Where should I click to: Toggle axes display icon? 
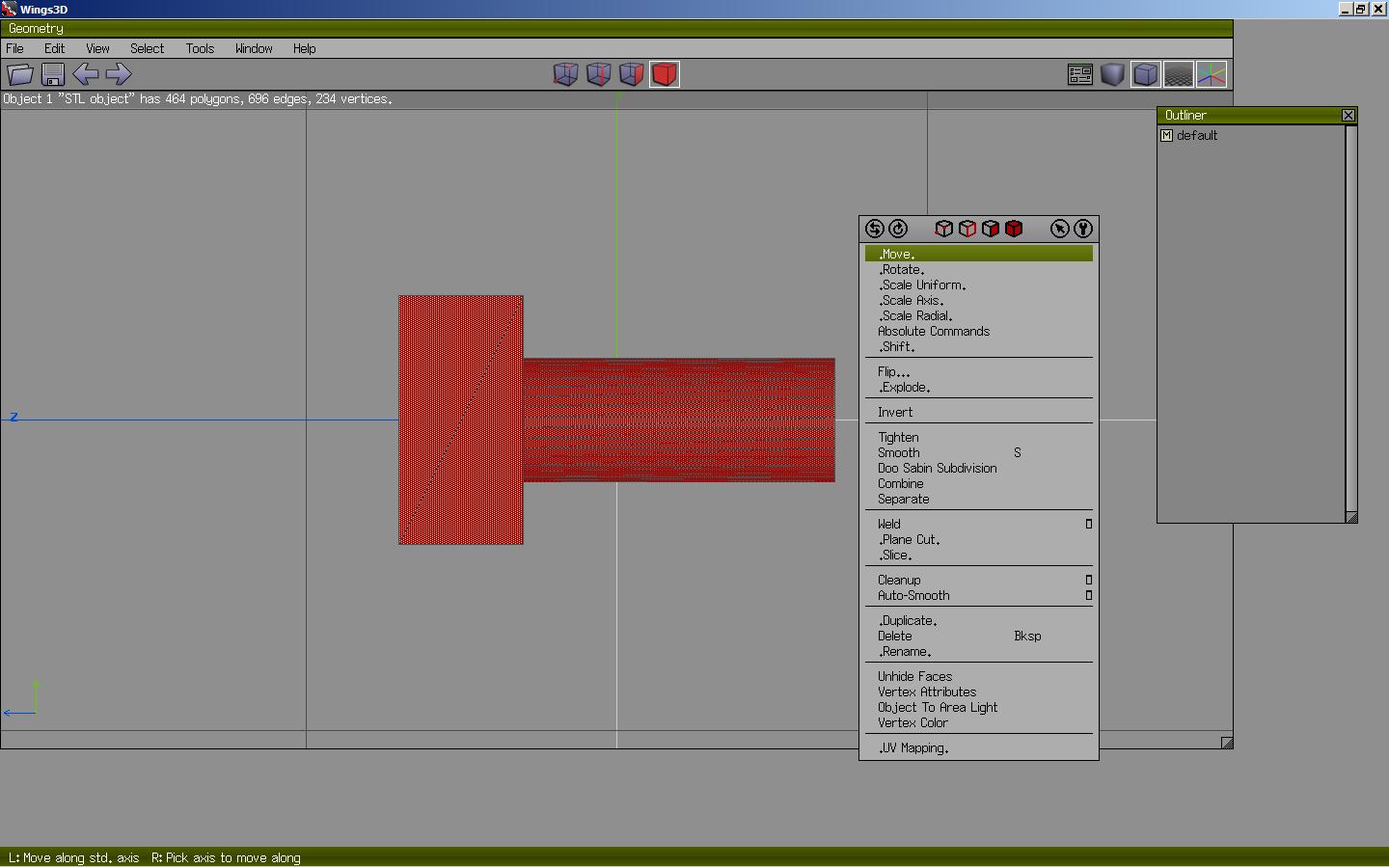tap(1212, 74)
